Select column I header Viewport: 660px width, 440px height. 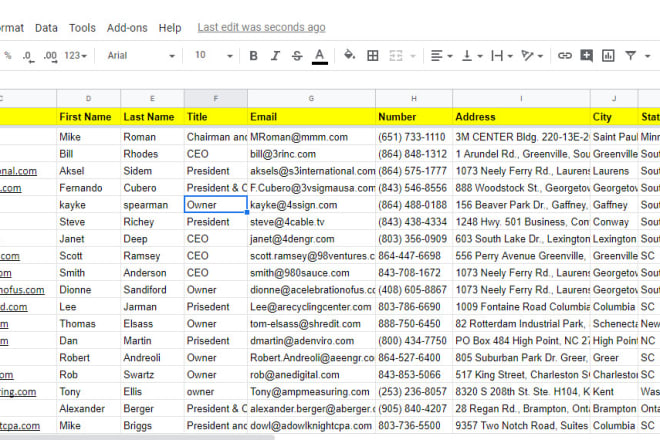coord(521,99)
